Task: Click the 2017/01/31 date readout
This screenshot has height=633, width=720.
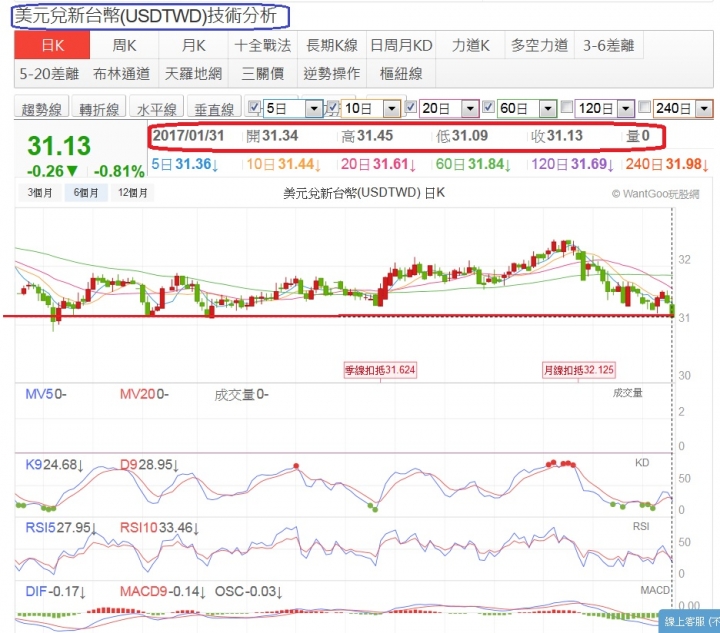Action: point(188,136)
